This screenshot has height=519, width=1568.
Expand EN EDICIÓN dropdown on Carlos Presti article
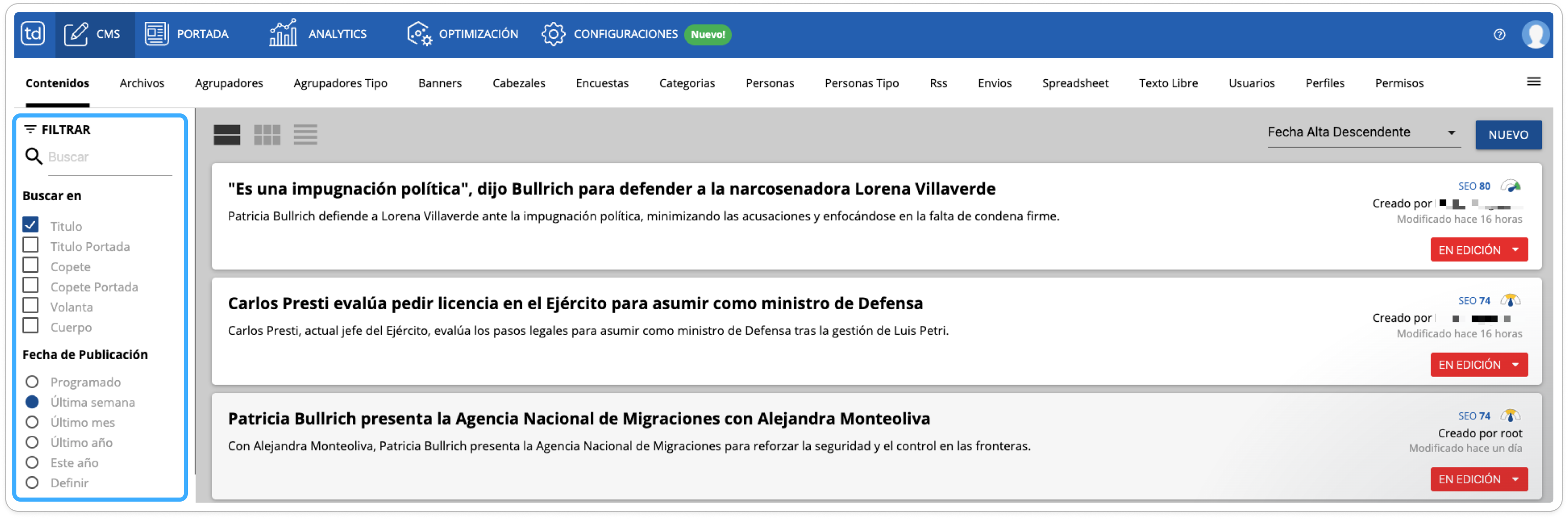pyautogui.click(x=1515, y=365)
